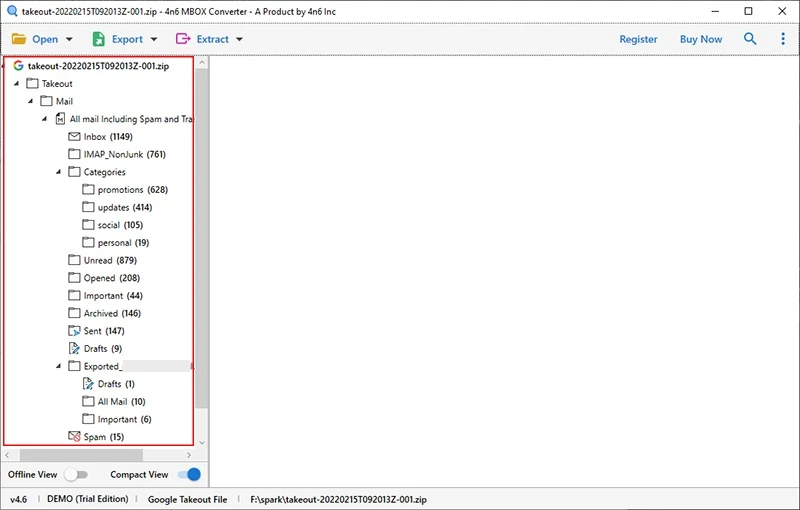Click the Register link
The width and height of the screenshot is (800, 510).
(638, 39)
